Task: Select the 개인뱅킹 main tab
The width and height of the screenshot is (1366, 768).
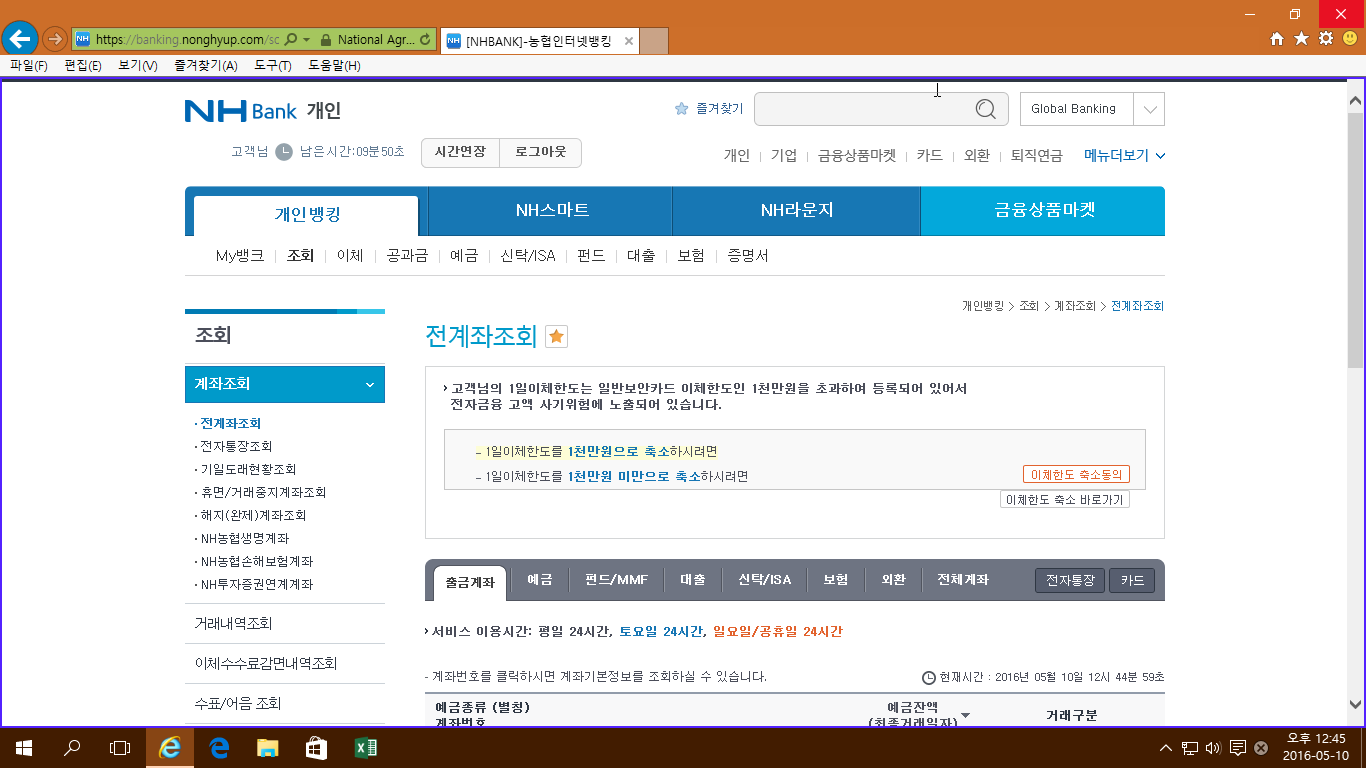Action: coord(307,213)
